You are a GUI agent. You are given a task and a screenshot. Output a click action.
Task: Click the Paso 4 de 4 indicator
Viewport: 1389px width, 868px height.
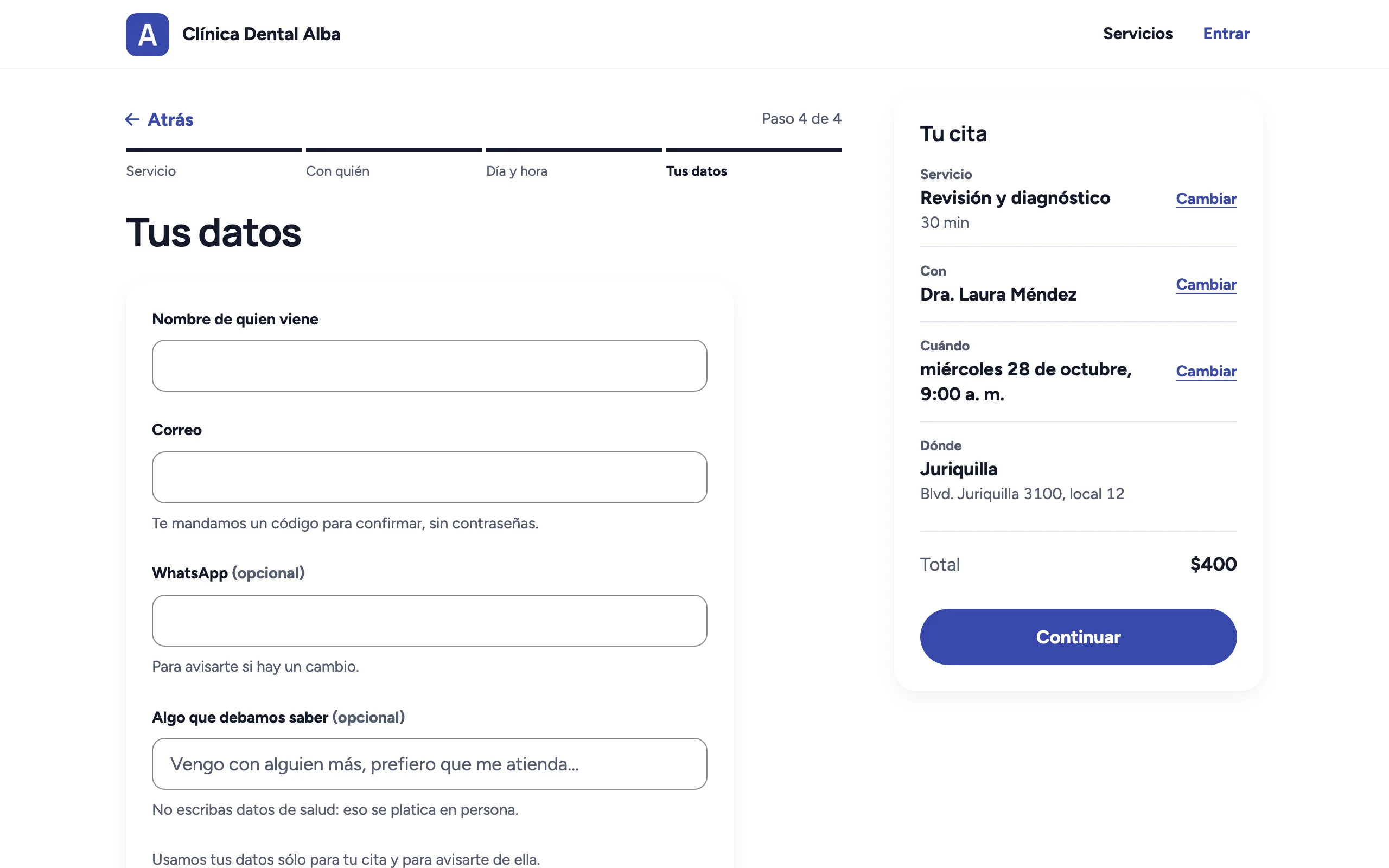[x=802, y=118]
